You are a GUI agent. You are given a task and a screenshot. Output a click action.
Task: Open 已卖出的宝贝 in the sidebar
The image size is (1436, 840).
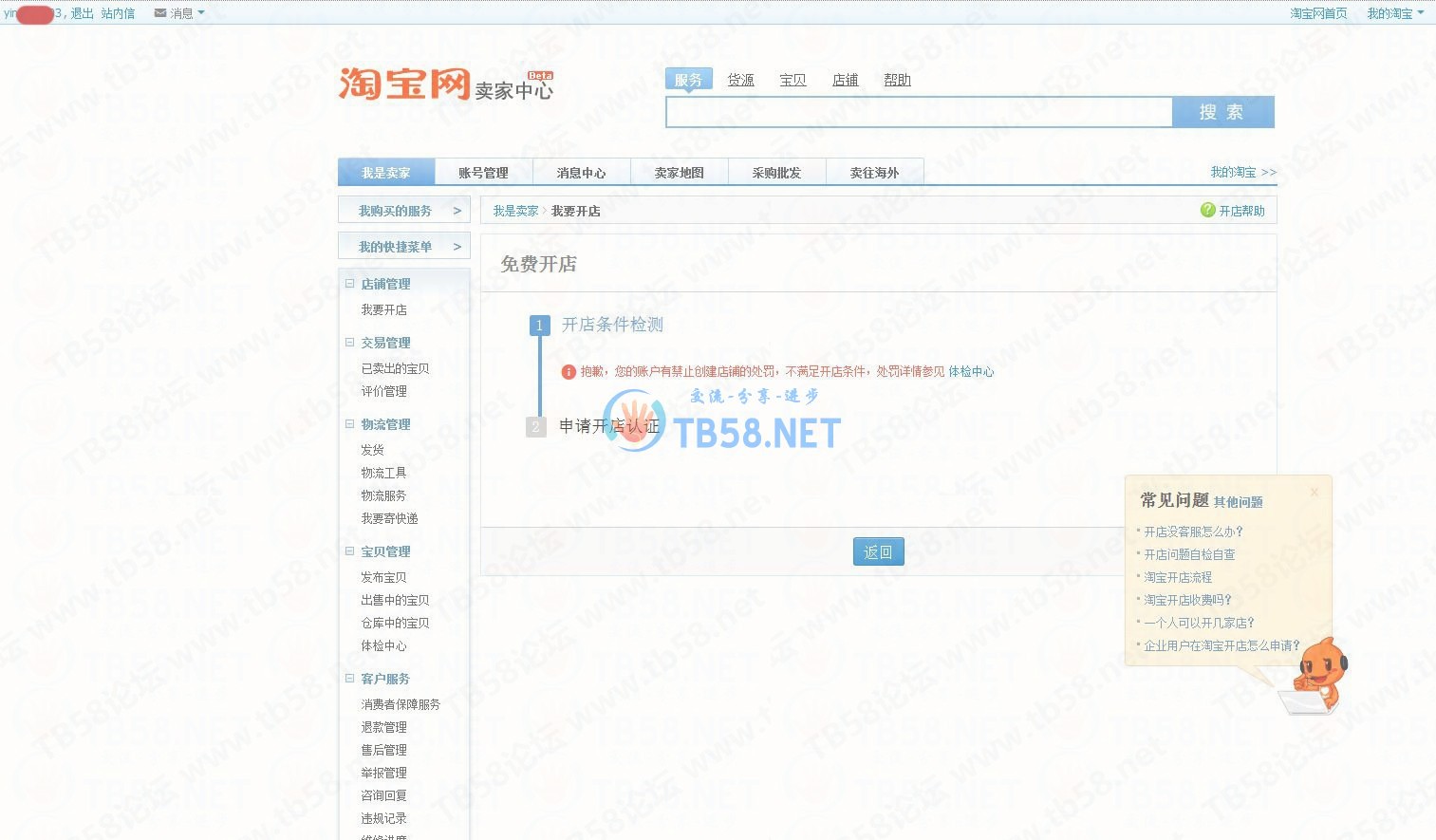click(x=395, y=368)
